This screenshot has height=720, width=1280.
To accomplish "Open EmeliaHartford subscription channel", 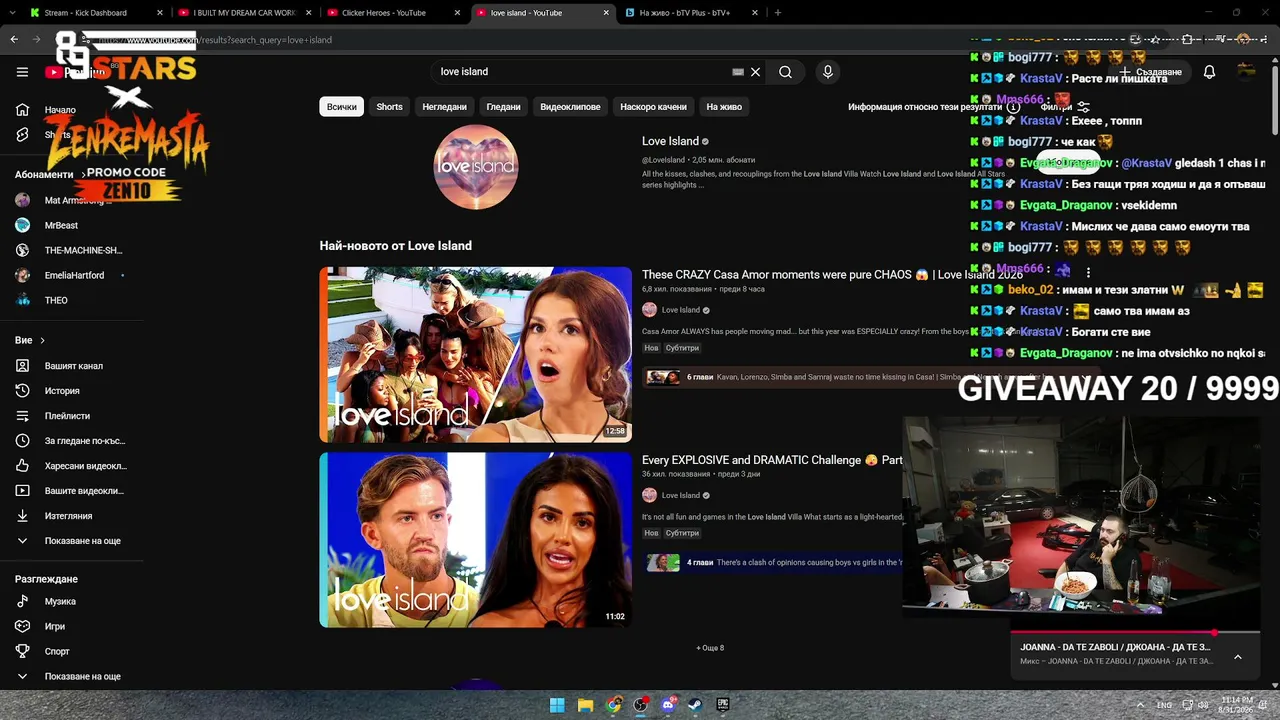I will coord(72,275).
